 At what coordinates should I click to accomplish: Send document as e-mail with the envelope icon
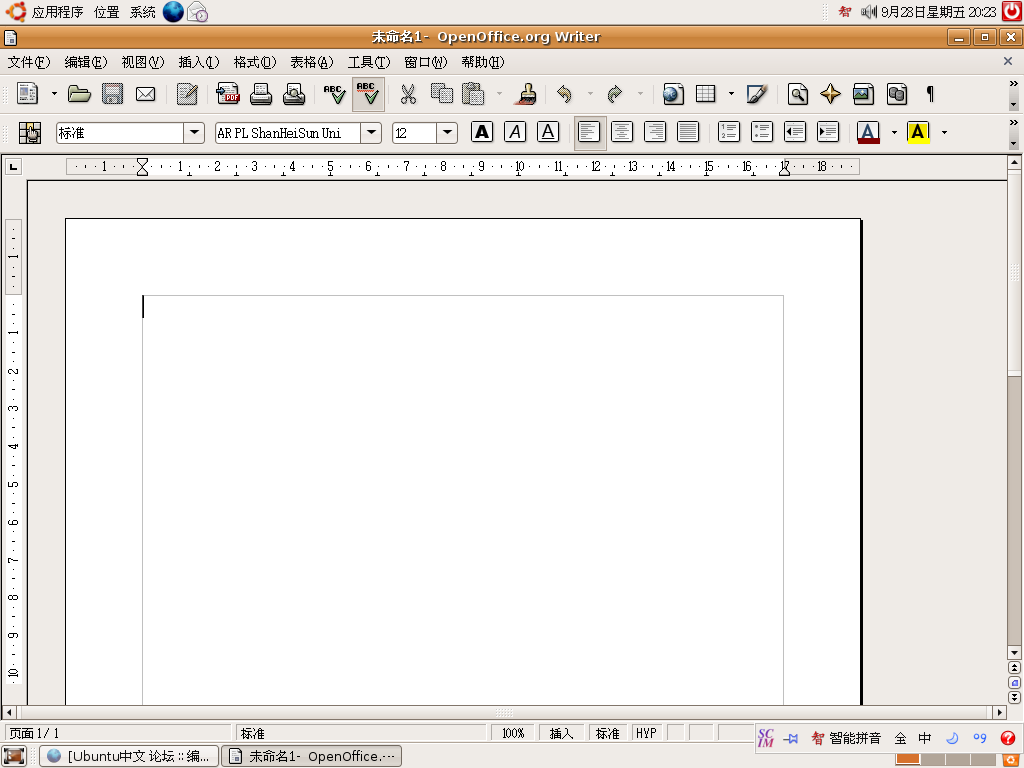tap(145, 94)
